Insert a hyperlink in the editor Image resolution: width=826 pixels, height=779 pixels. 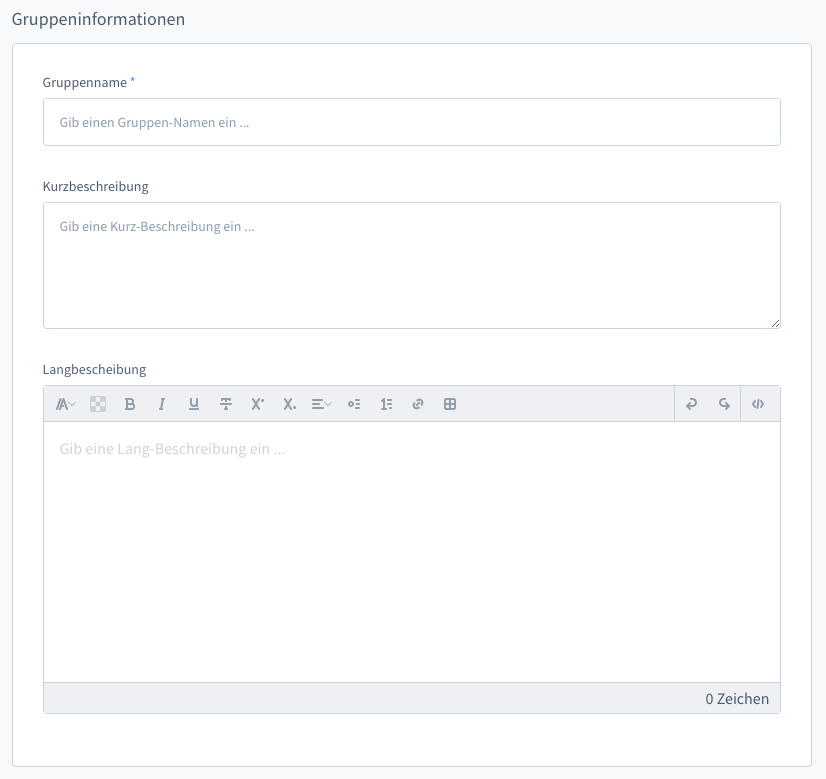click(418, 404)
